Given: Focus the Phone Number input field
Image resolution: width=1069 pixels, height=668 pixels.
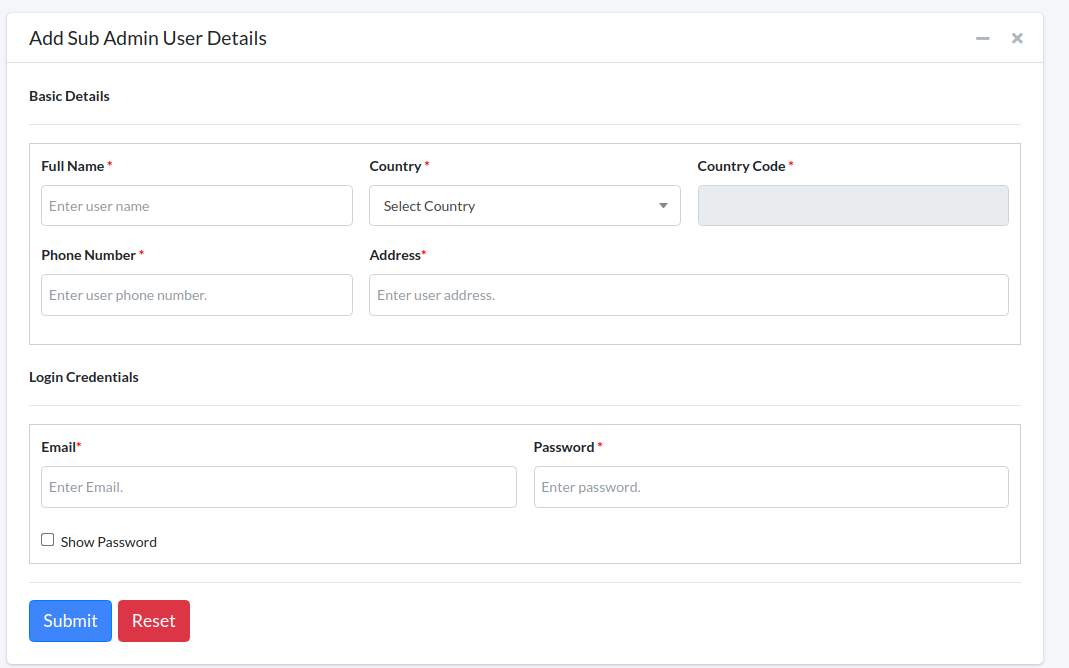Looking at the screenshot, I should [x=197, y=295].
